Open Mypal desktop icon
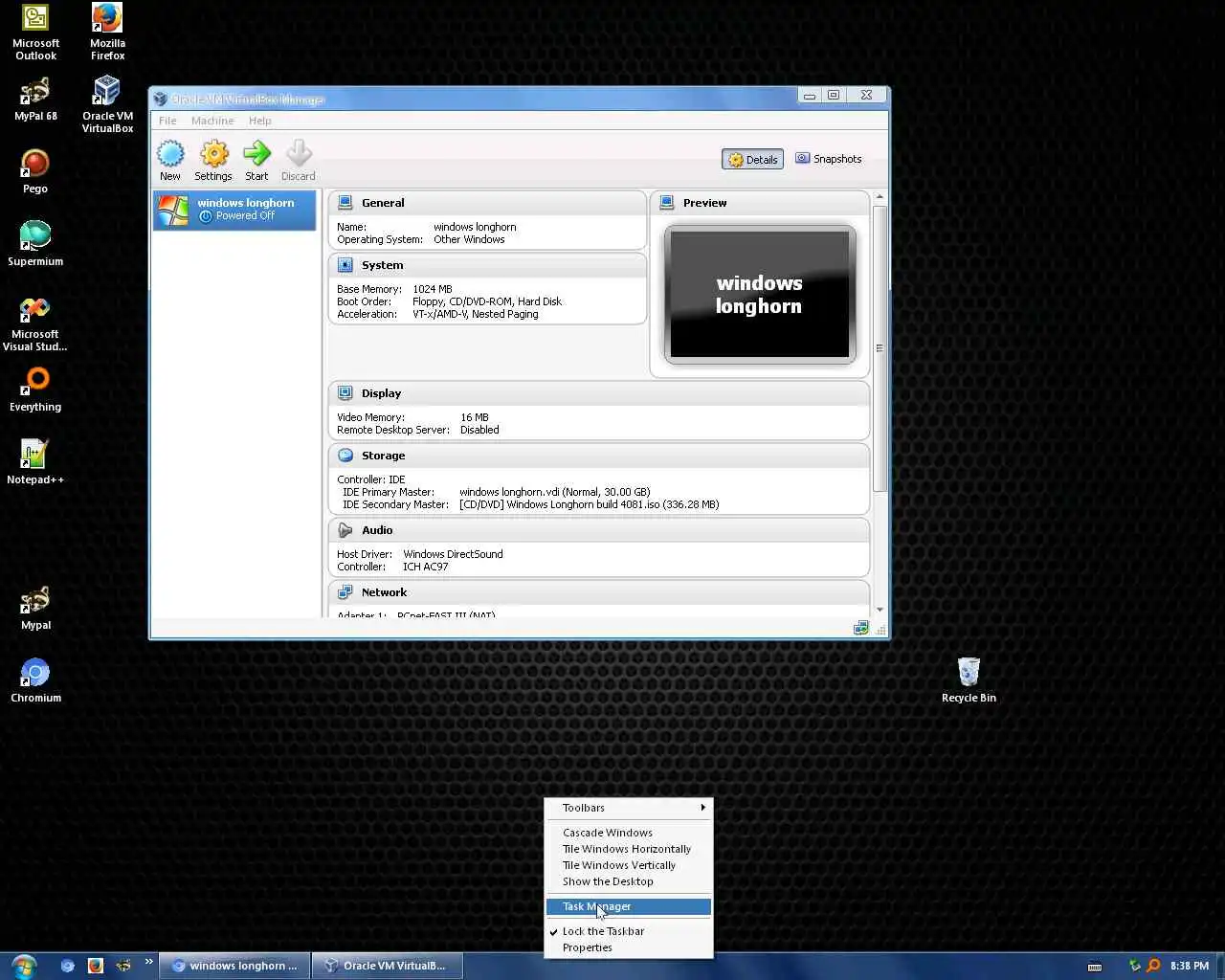1225x980 pixels. click(35, 608)
